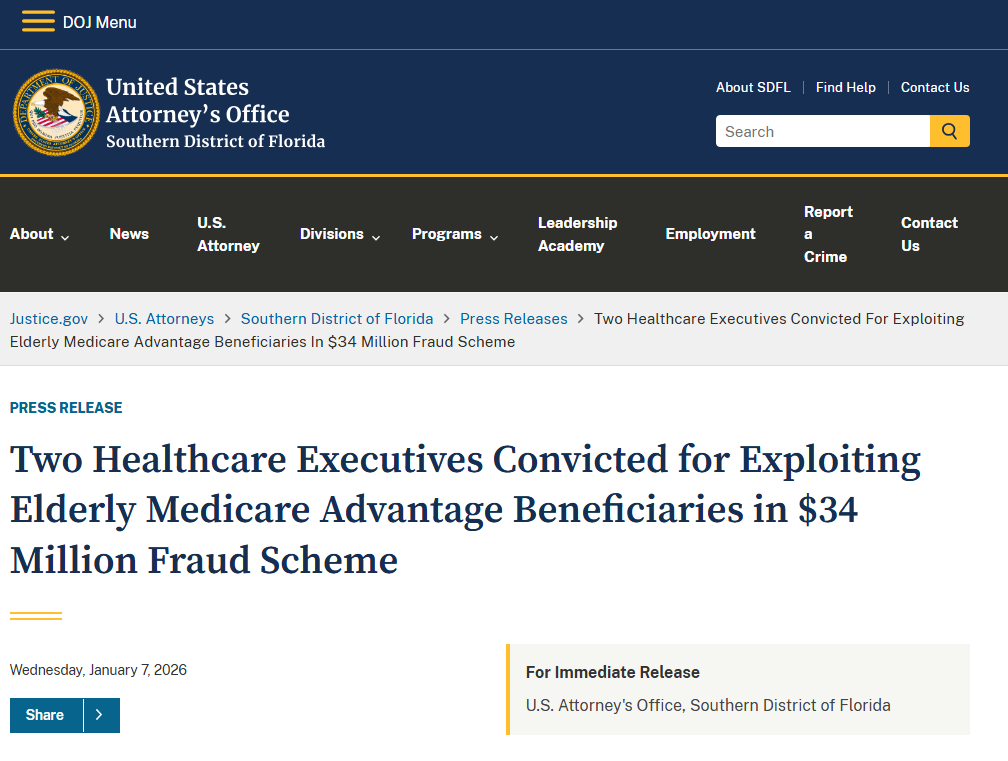
Task: Open the Employment navigation item
Action: pos(710,234)
